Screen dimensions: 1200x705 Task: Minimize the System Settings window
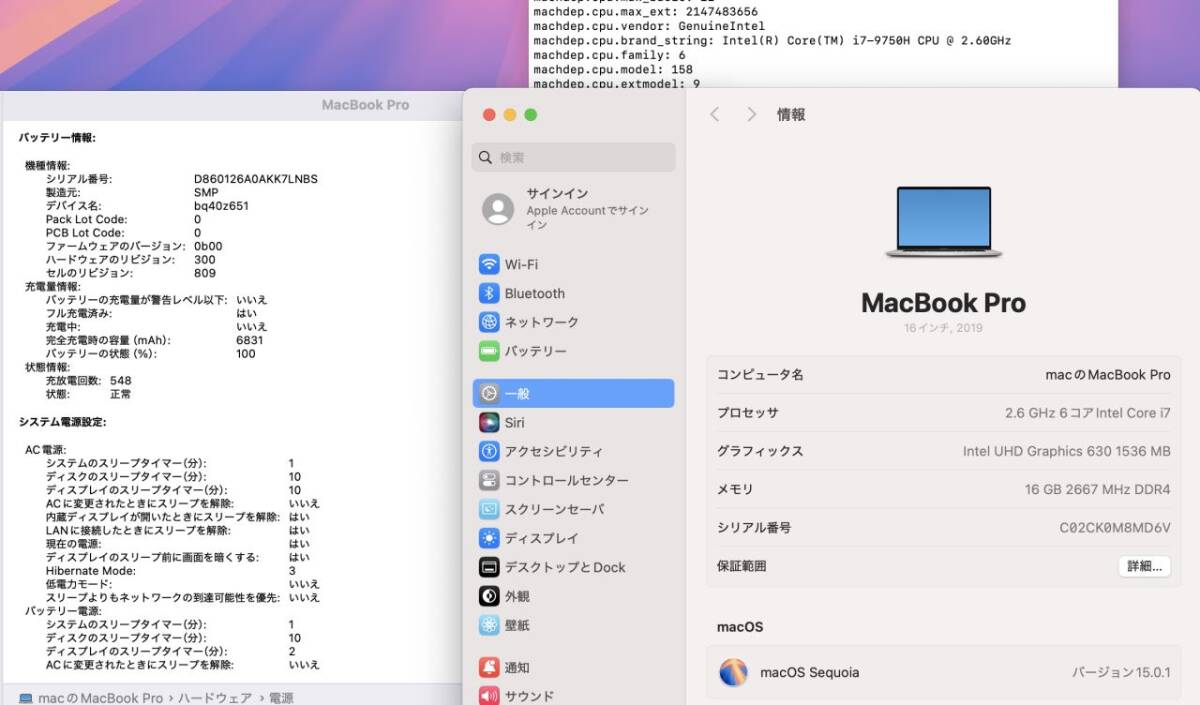pos(510,115)
